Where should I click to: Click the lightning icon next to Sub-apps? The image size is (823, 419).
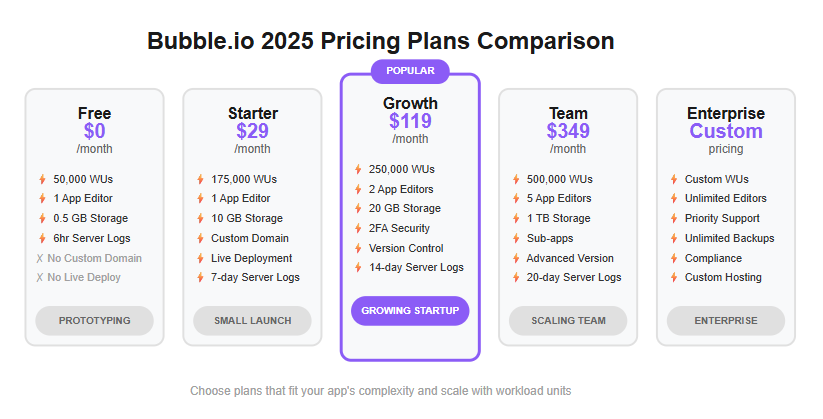[516, 239]
